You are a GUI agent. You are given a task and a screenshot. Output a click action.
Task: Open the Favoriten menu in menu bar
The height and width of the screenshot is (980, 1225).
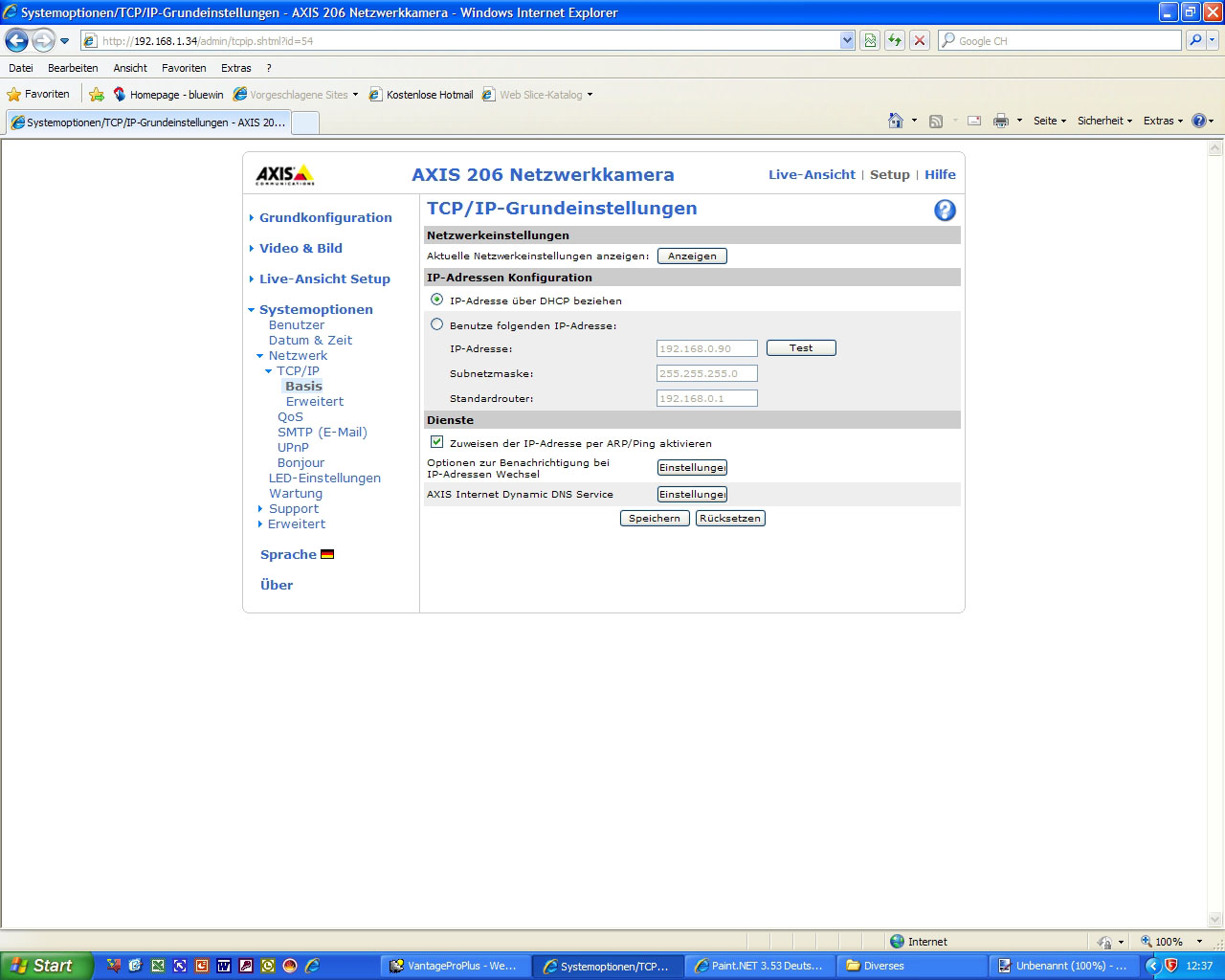coord(184,68)
